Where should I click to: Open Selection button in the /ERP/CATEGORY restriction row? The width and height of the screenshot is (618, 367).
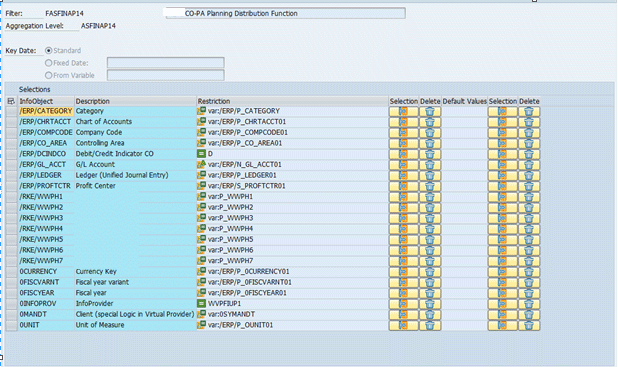click(x=404, y=112)
